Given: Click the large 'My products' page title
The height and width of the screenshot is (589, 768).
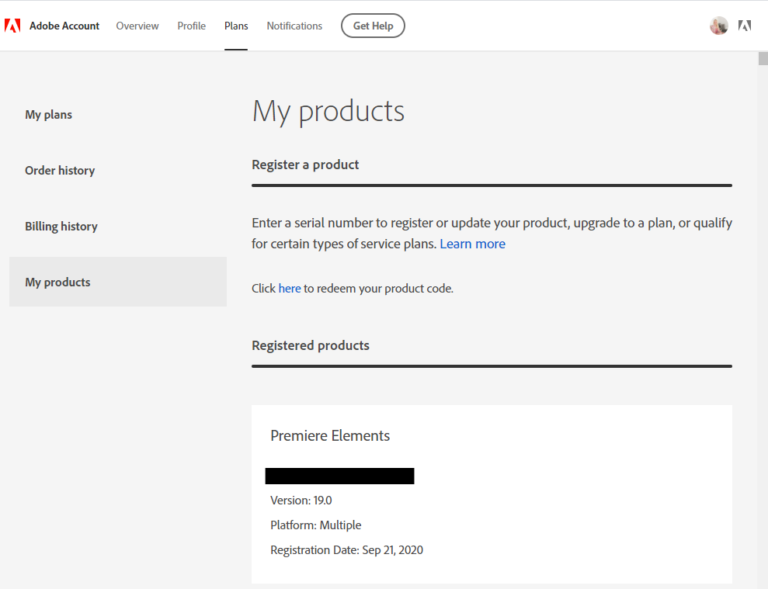Looking at the screenshot, I should [x=328, y=112].
